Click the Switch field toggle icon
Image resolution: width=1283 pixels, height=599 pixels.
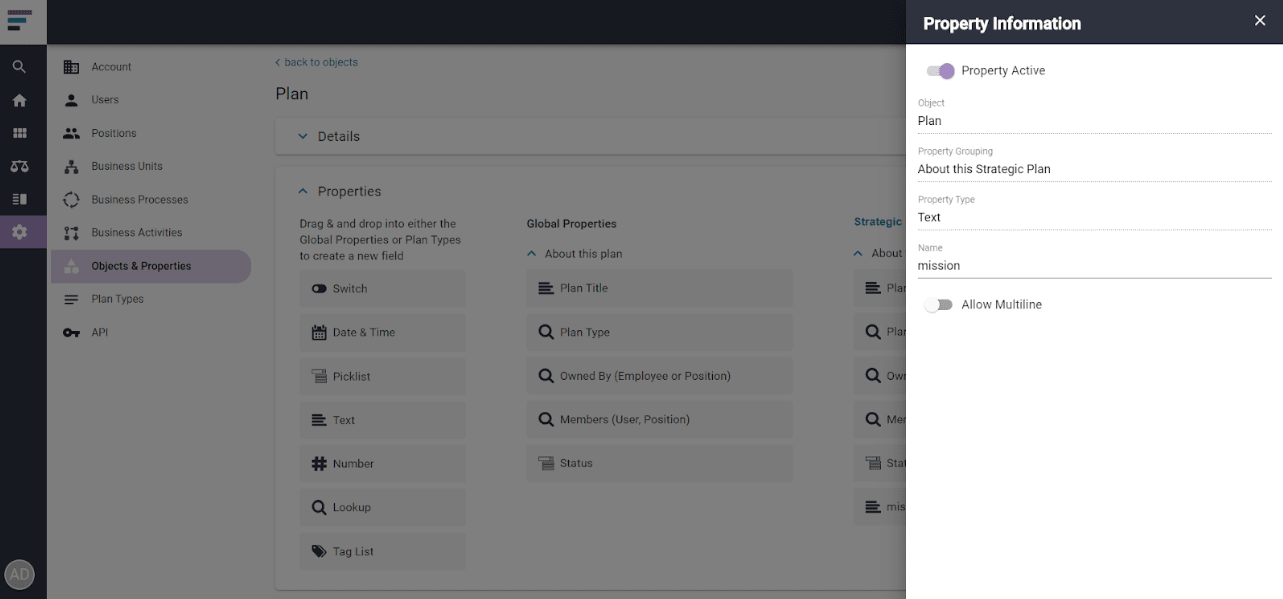pyautogui.click(x=319, y=289)
